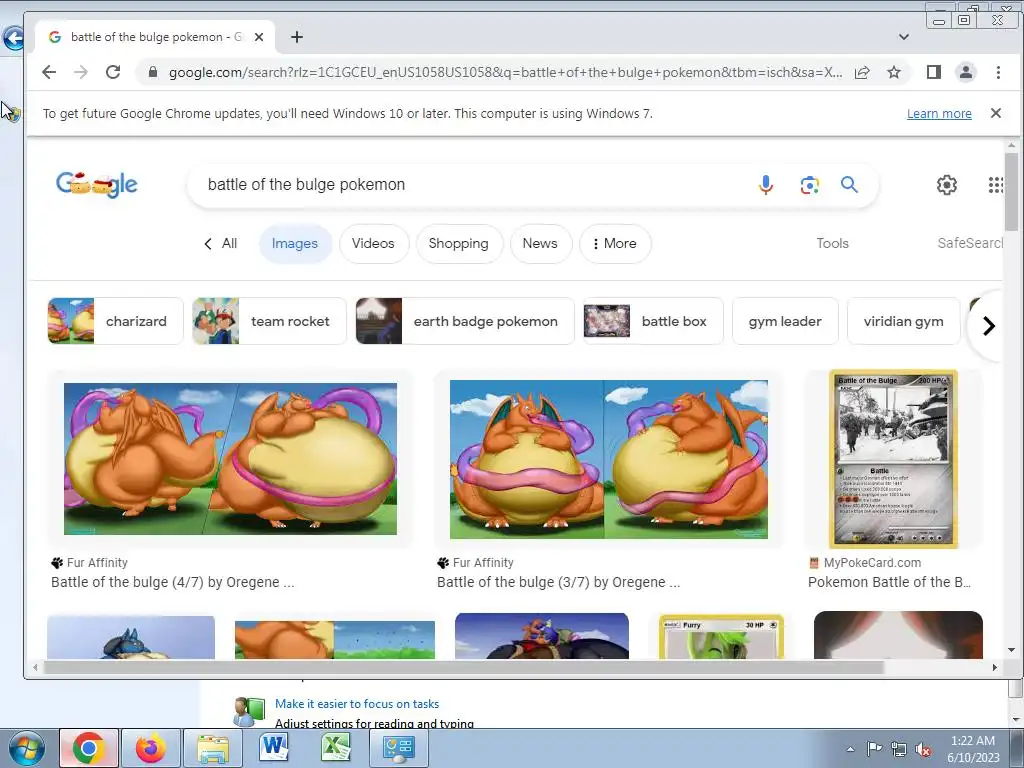Submit search with magnifying glass icon
1024x768 pixels.
[x=849, y=185]
